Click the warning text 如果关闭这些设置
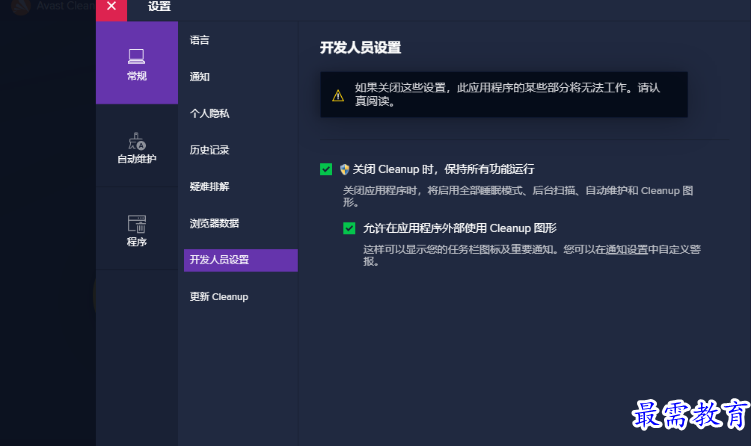This screenshot has height=446, width=756. click(x=507, y=95)
